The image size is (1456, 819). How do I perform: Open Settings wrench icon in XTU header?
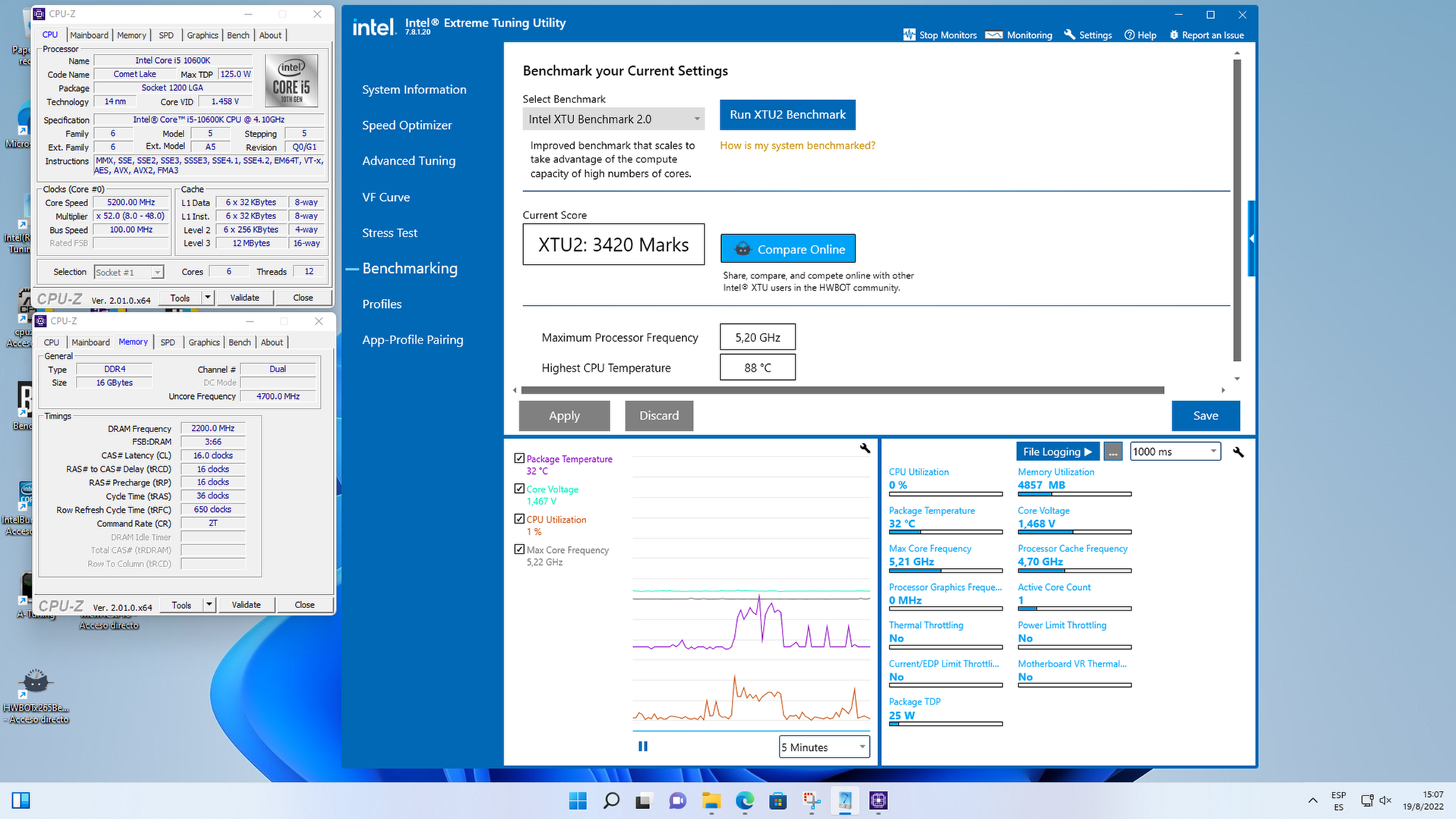coord(1070,35)
